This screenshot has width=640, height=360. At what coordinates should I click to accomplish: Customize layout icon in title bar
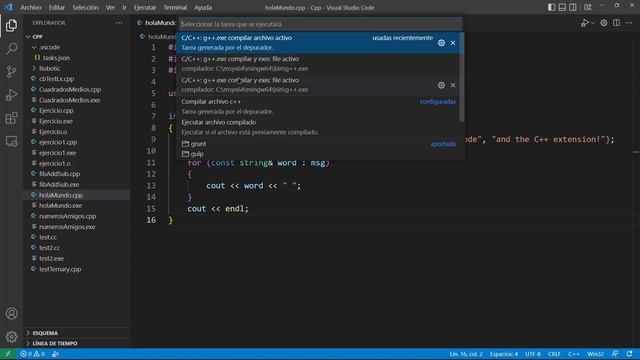[588, 7]
